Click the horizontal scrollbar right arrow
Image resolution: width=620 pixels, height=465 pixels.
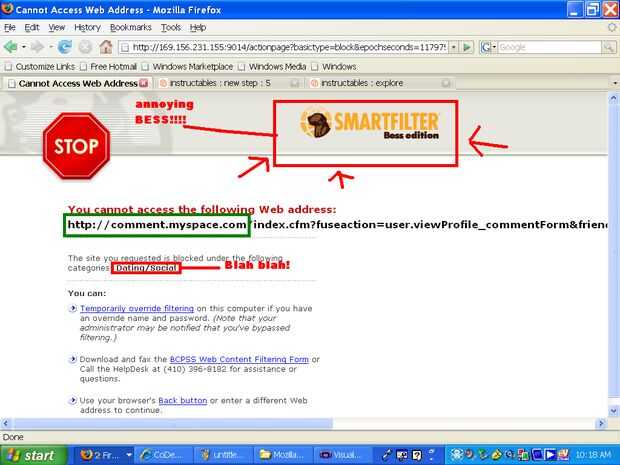tap(601, 423)
